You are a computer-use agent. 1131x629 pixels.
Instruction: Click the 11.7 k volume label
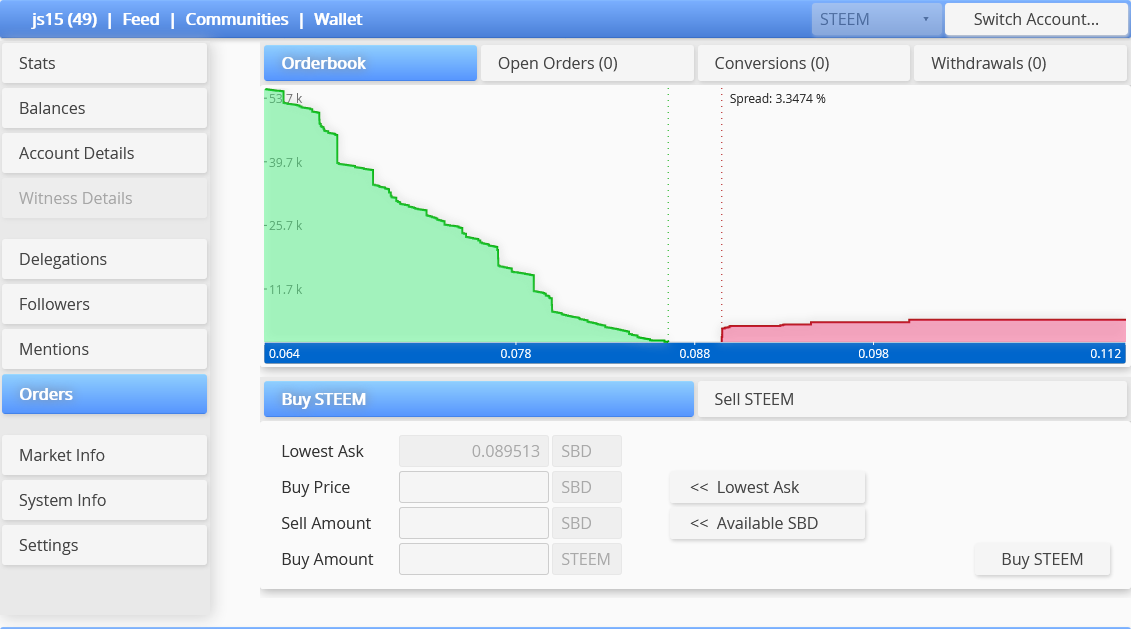click(x=286, y=290)
